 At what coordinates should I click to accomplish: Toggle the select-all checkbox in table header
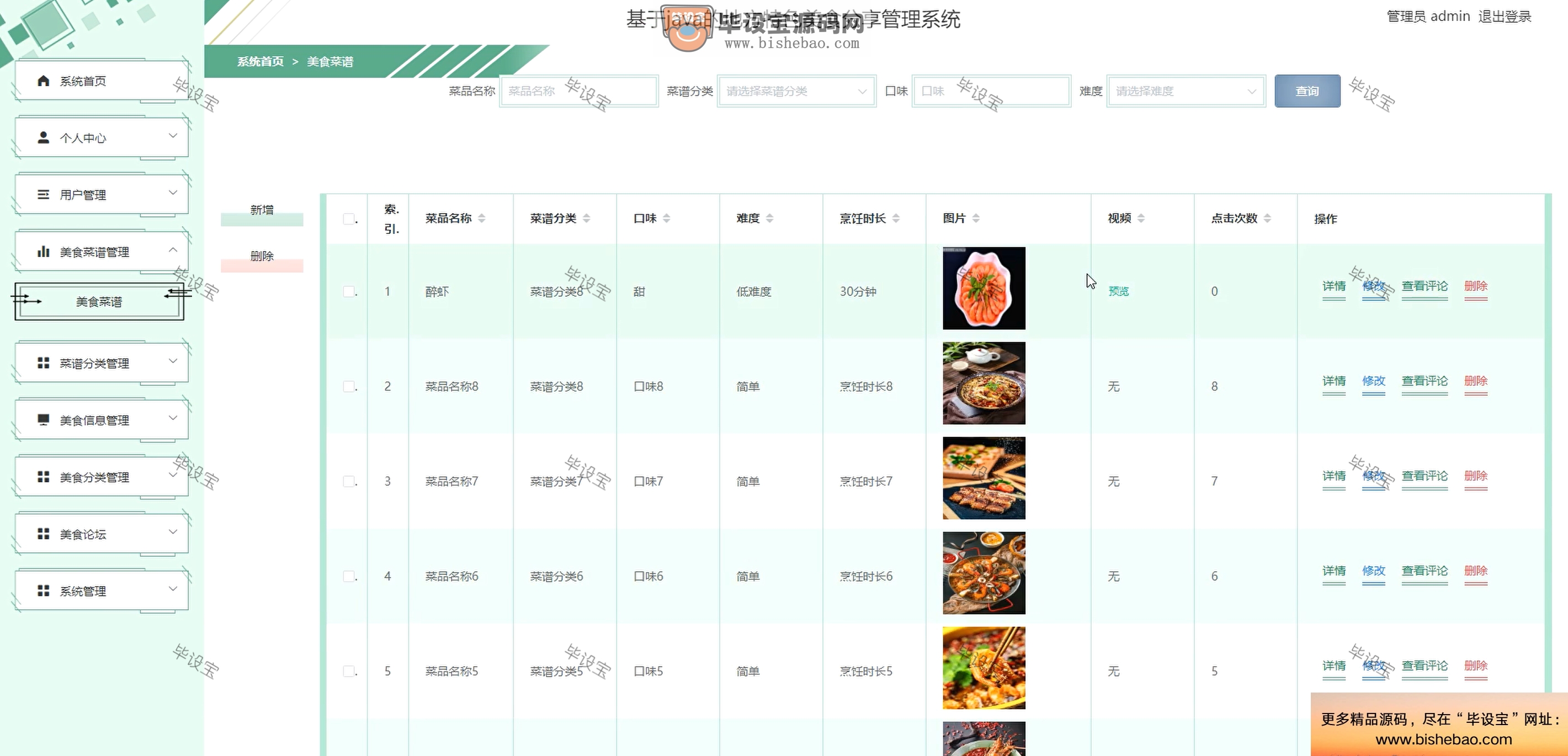pos(349,219)
